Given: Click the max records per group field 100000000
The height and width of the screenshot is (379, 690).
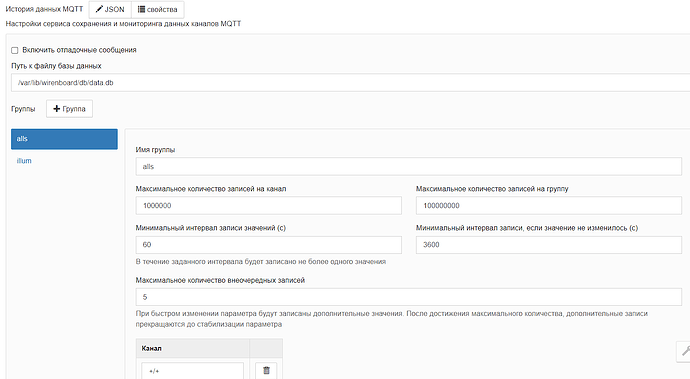Looking at the screenshot, I should 549,206.
